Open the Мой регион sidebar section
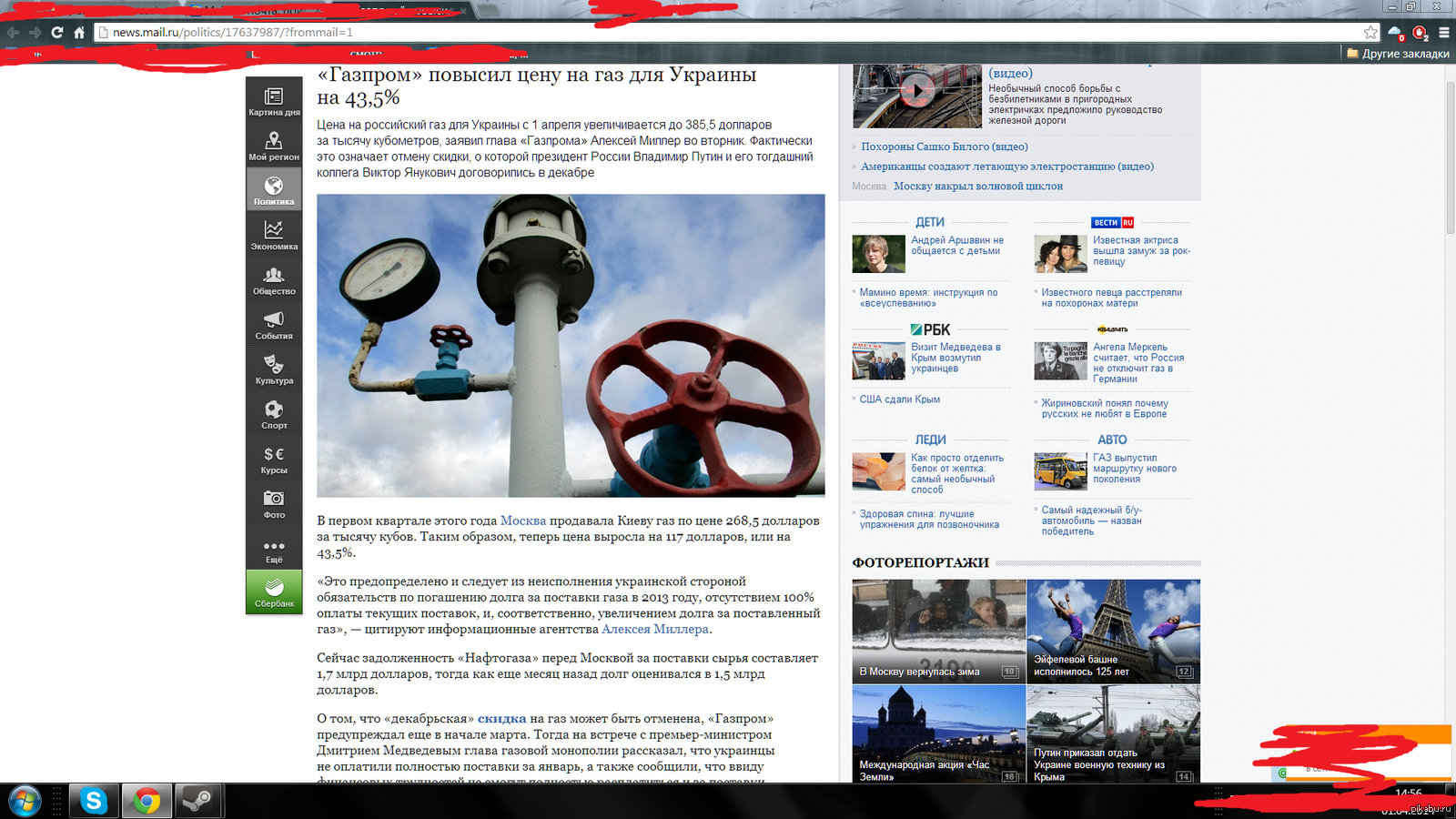The width and height of the screenshot is (1456, 819). [x=274, y=145]
